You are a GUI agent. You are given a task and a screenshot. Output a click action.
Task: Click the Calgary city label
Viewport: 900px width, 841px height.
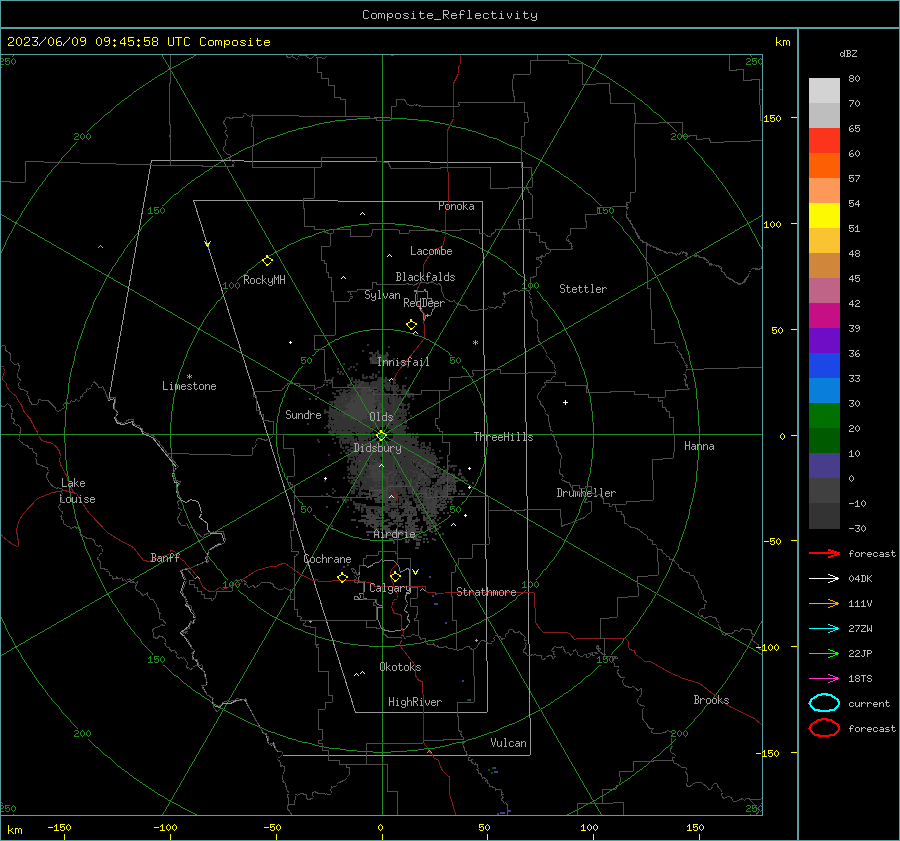pyautogui.click(x=390, y=588)
